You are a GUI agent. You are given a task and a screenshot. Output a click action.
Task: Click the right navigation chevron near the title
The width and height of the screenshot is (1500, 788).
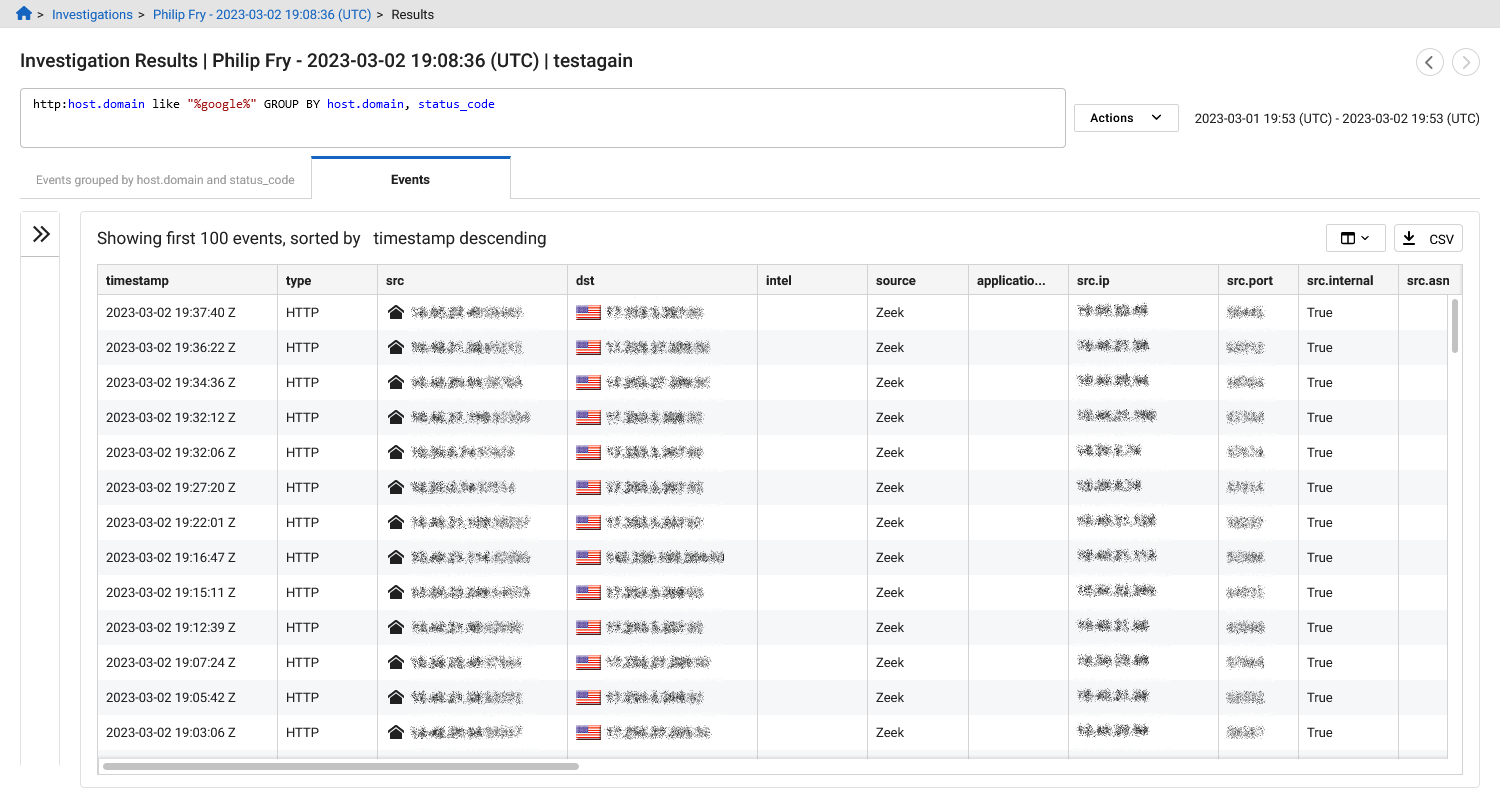(1466, 62)
